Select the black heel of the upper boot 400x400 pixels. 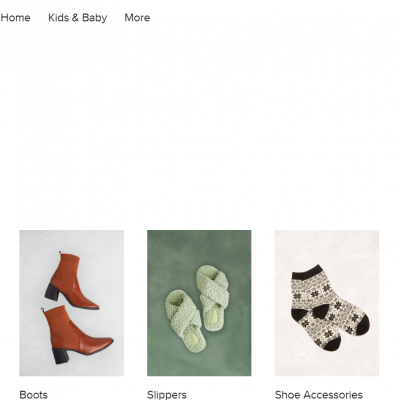coord(52,292)
